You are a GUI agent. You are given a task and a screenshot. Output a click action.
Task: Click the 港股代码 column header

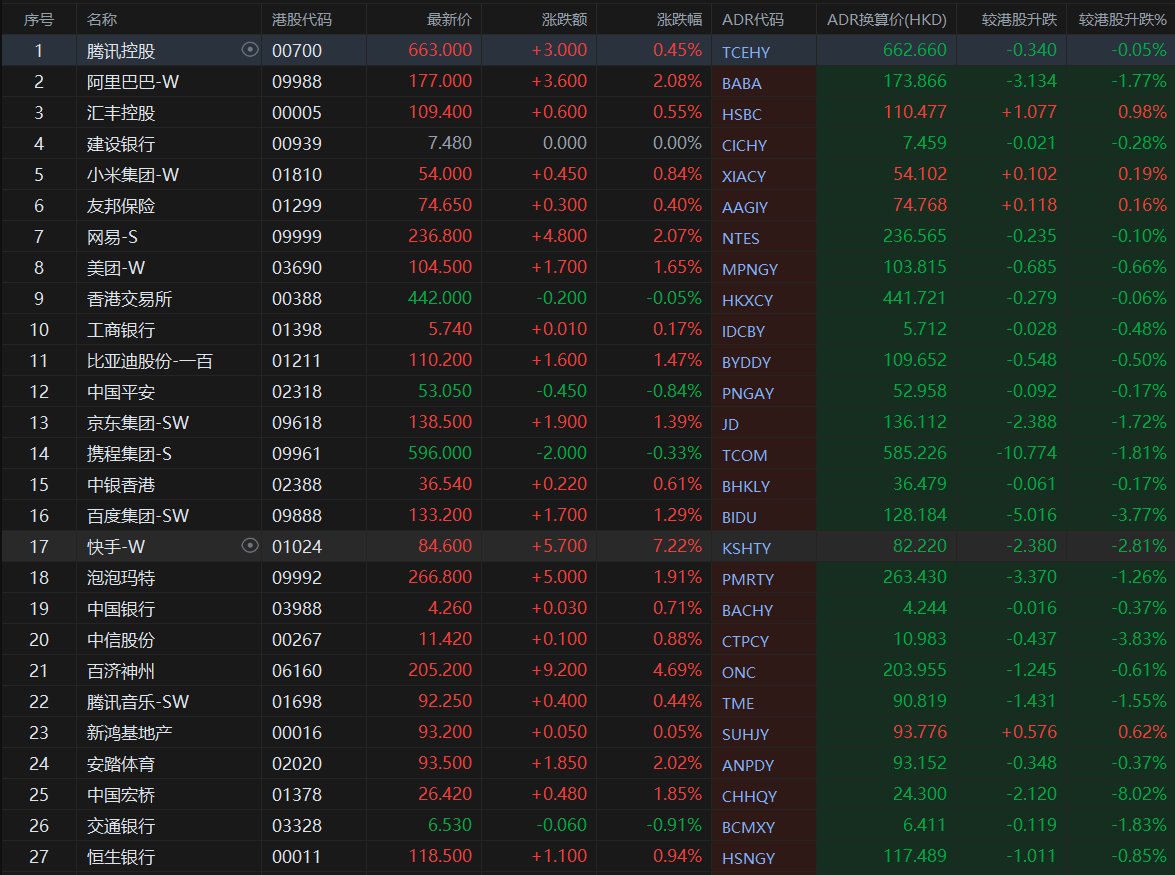coord(301,19)
